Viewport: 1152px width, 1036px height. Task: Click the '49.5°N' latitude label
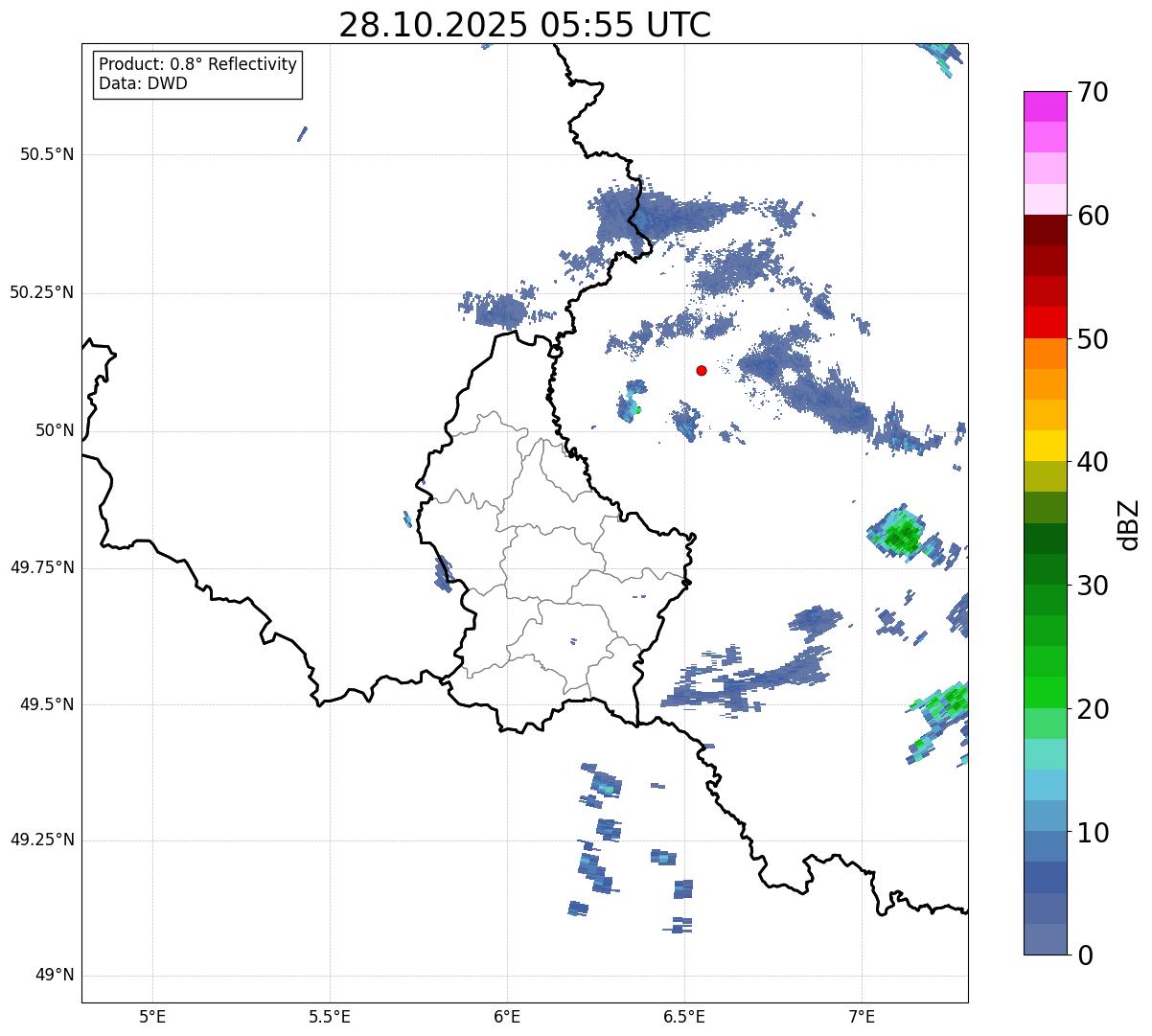pos(46,704)
